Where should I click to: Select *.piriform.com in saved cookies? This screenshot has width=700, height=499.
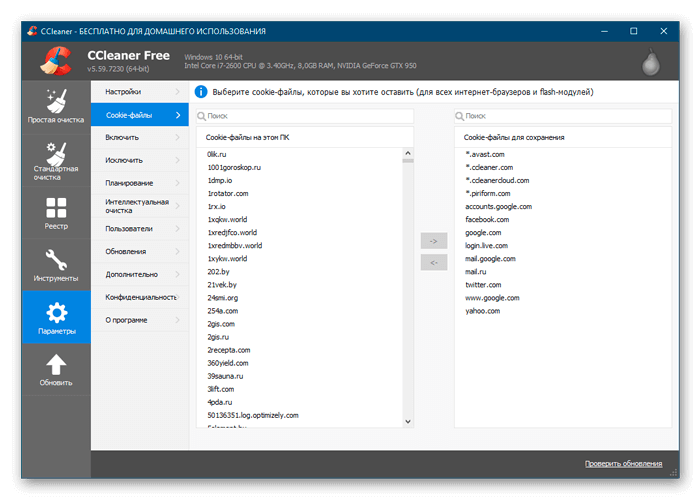tap(488, 193)
